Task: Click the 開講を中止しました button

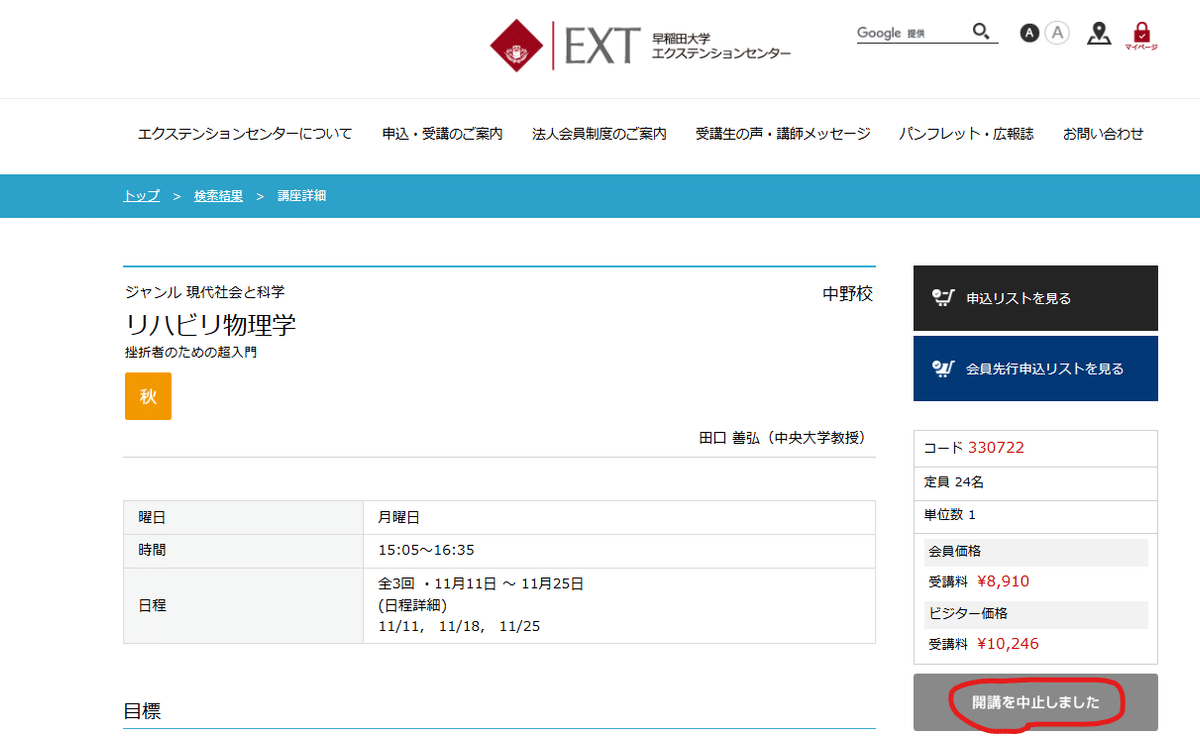Action: tap(1035, 702)
